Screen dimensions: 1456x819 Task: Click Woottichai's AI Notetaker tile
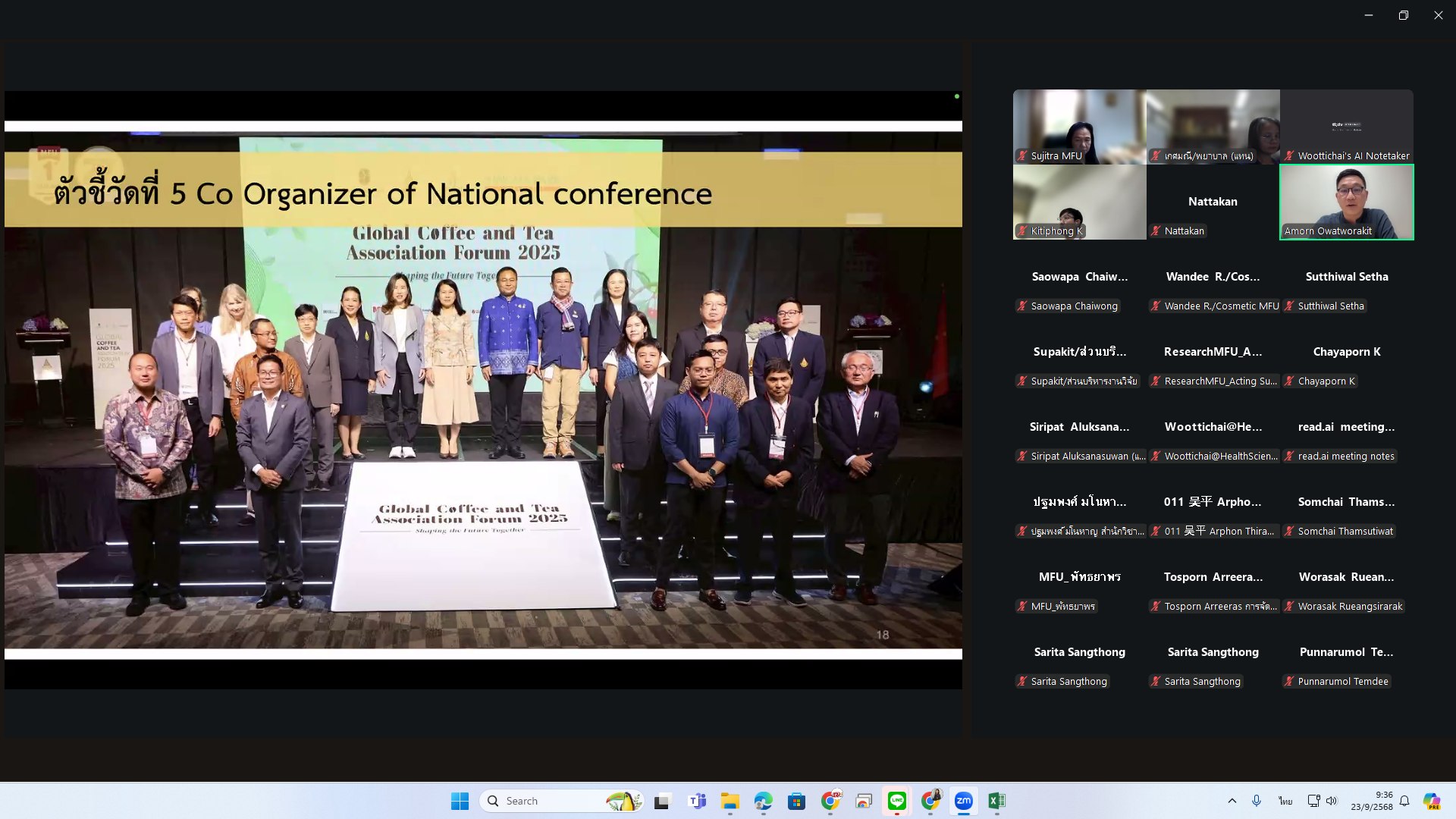(x=1346, y=126)
